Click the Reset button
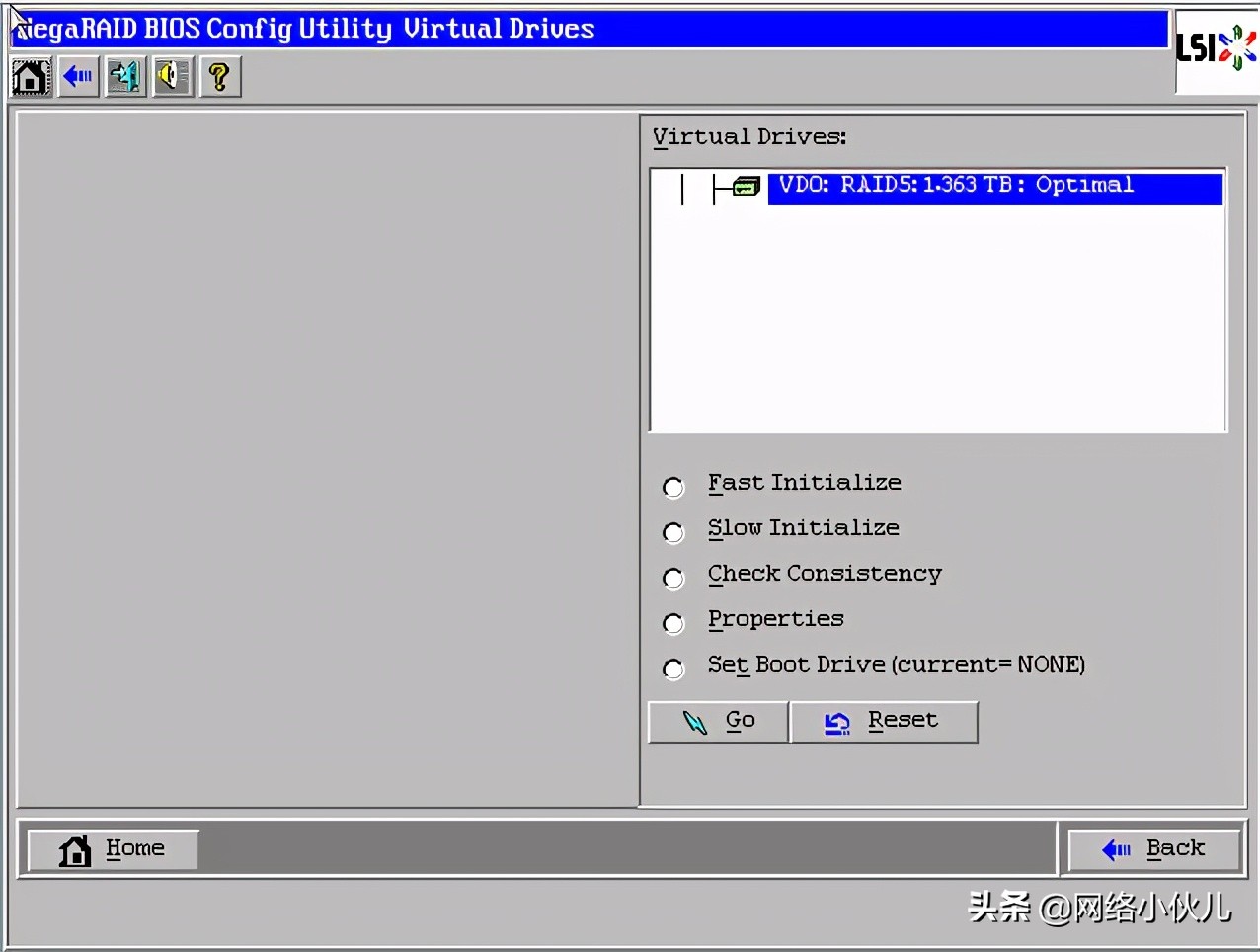Image resolution: width=1260 pixels, height=952 pixels. pyautogui.click(x=884, y=721)
